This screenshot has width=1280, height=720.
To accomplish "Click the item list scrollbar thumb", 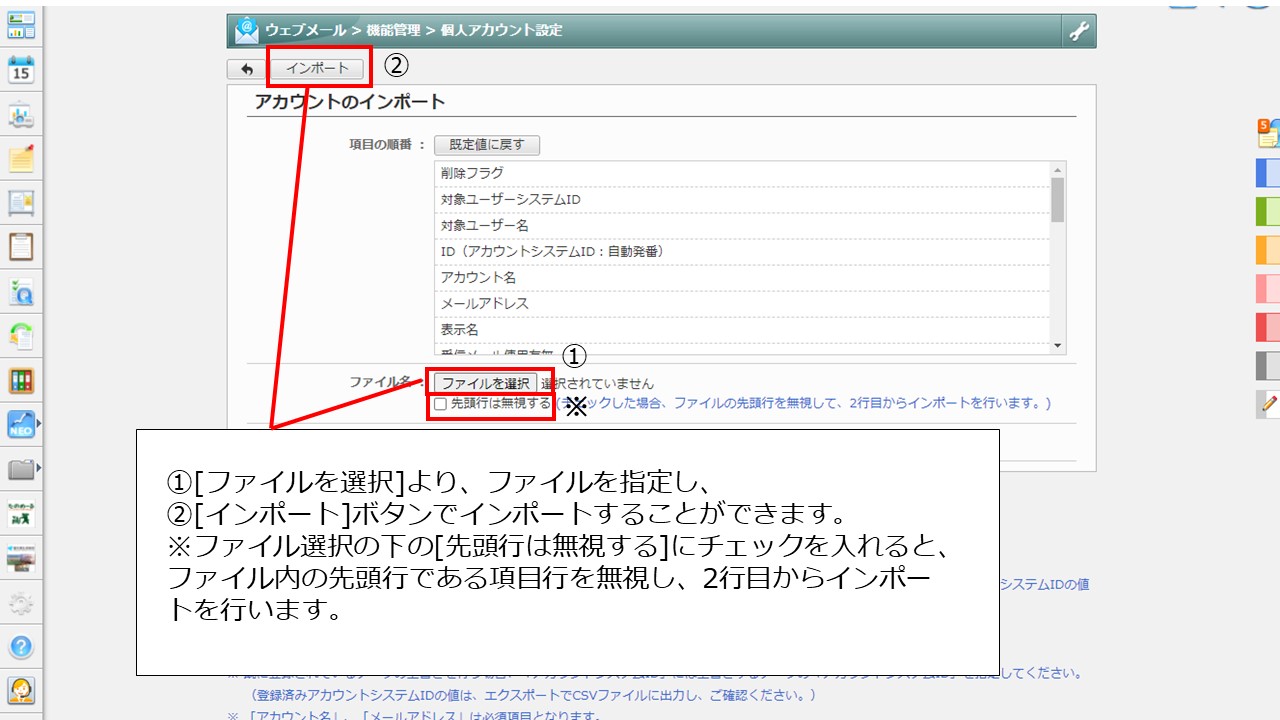I will coord(1058,199).
